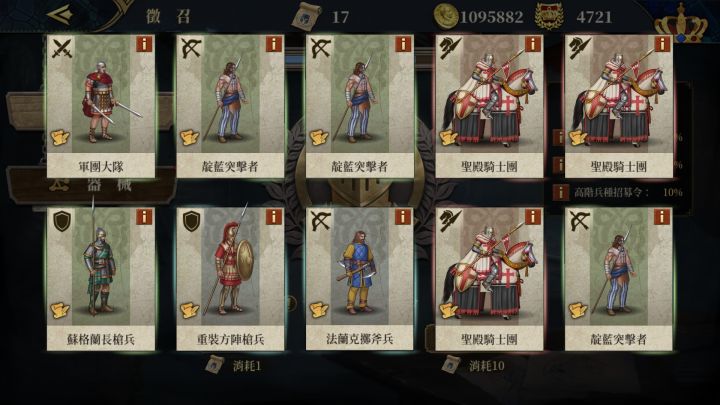The height and width of the screenshot is (405, 720).
Task: Click the 徵召 title label
Action: 168,17
